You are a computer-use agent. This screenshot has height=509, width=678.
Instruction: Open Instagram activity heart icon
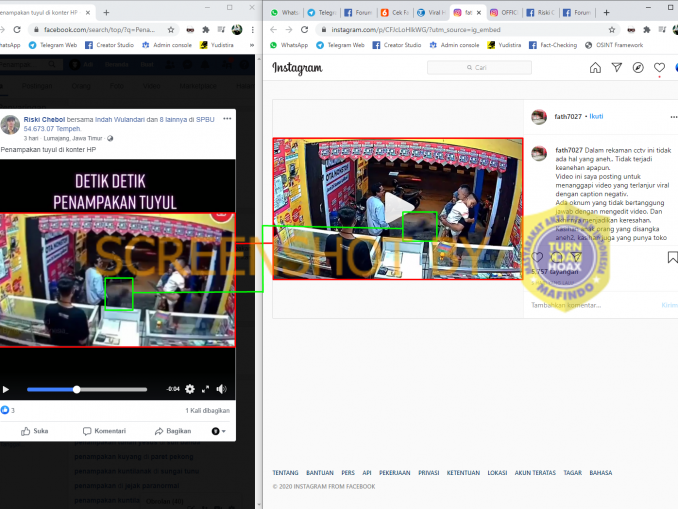659,67
